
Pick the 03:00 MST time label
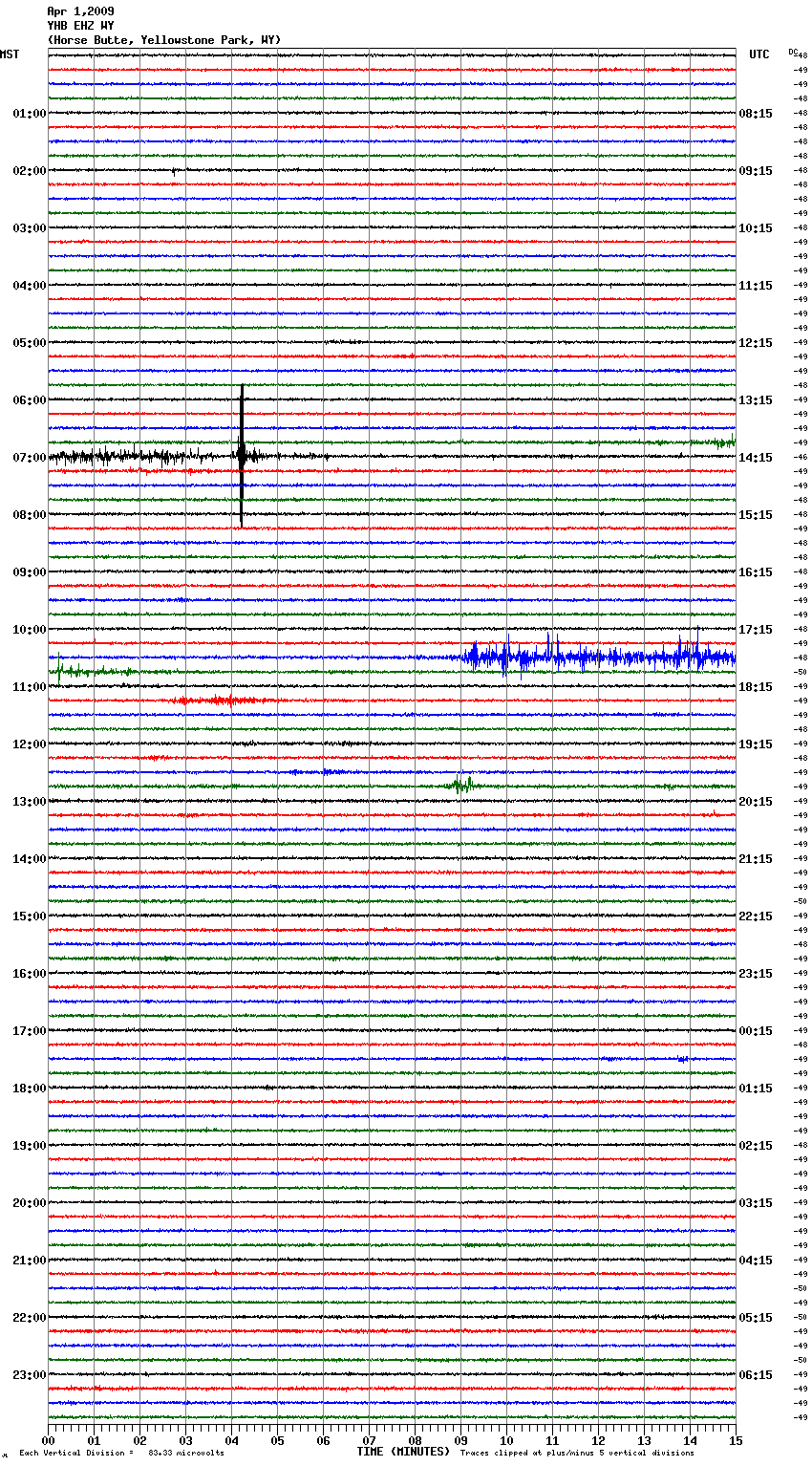click(x=30, y=228)
